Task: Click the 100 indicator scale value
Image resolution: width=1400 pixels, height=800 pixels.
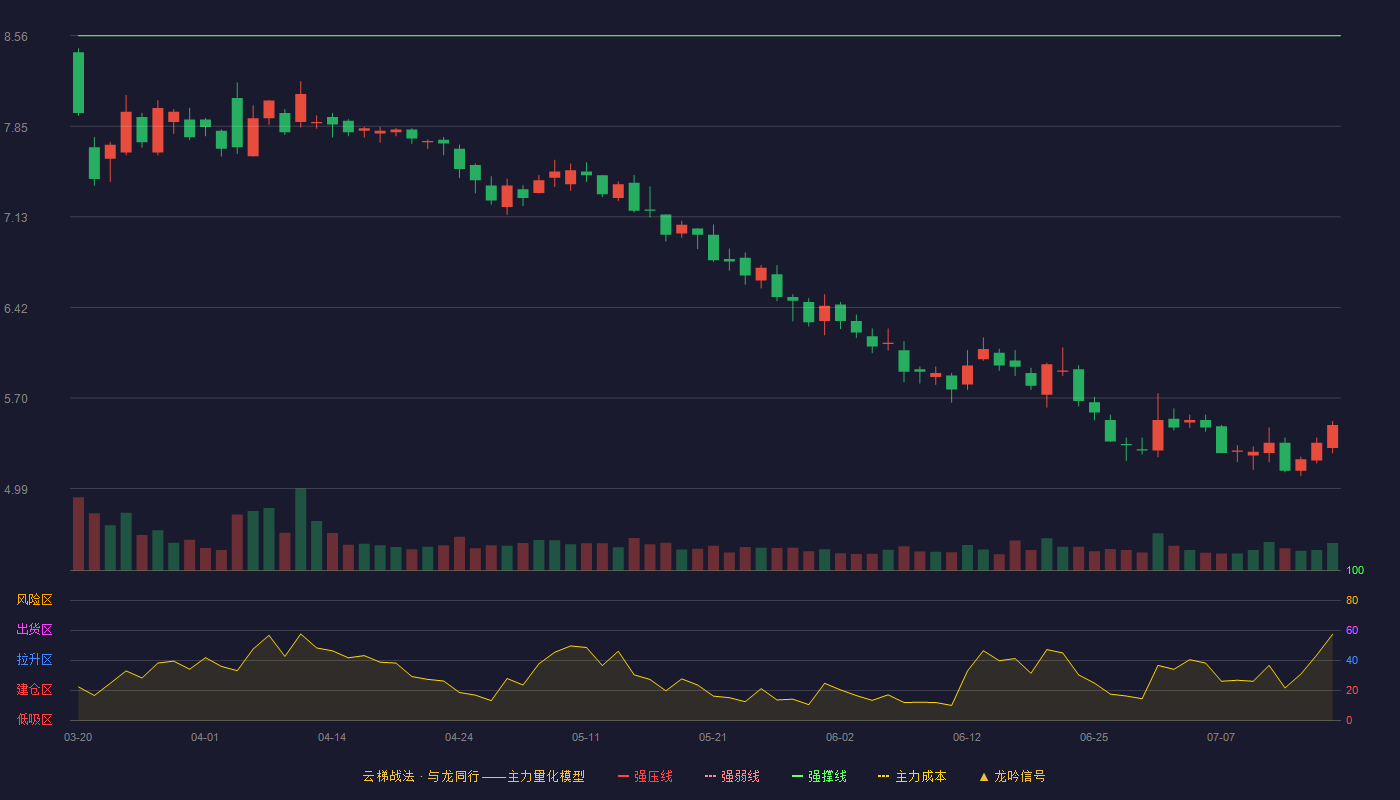Action: click(1355, 571)
